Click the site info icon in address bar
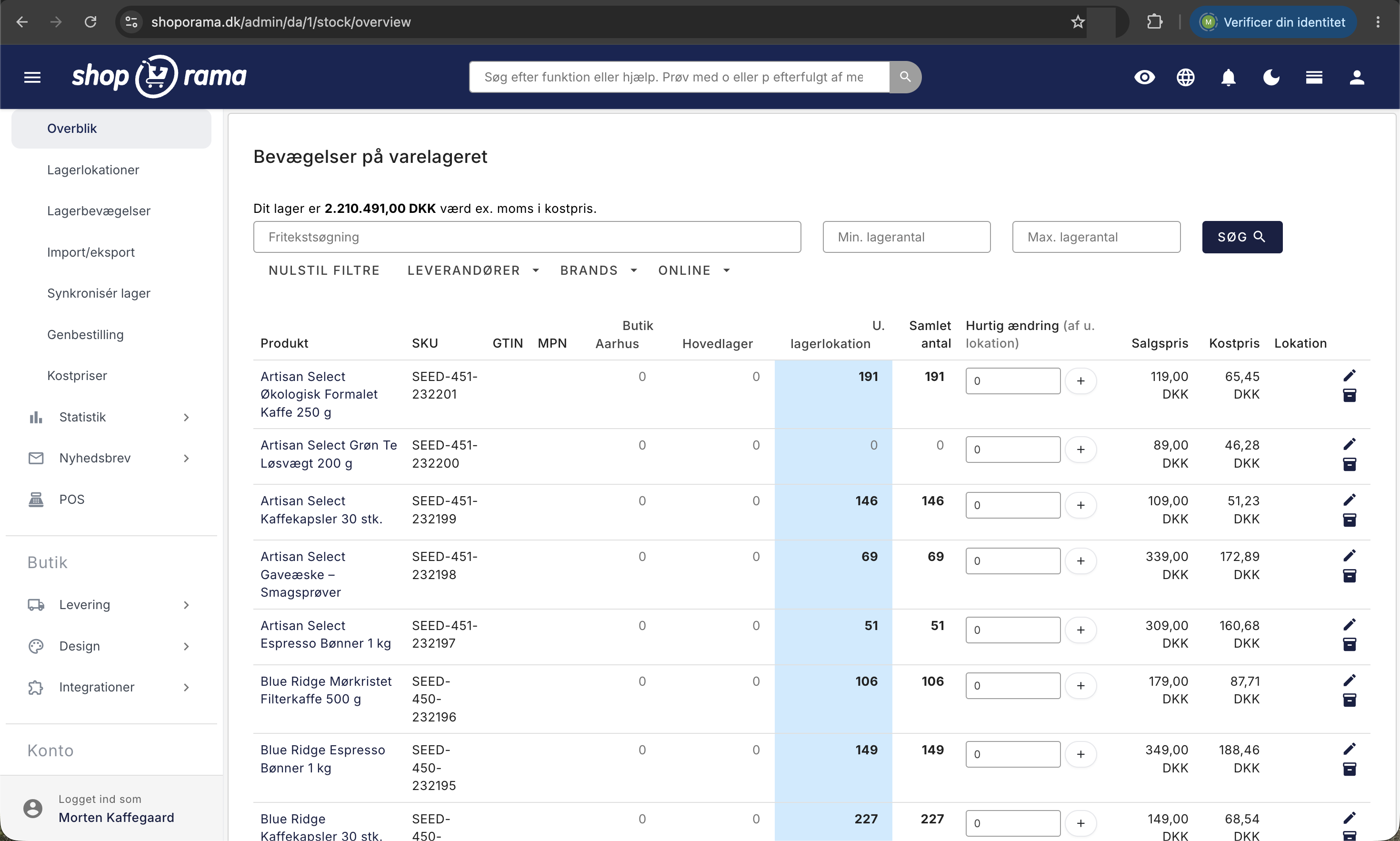 131,22
